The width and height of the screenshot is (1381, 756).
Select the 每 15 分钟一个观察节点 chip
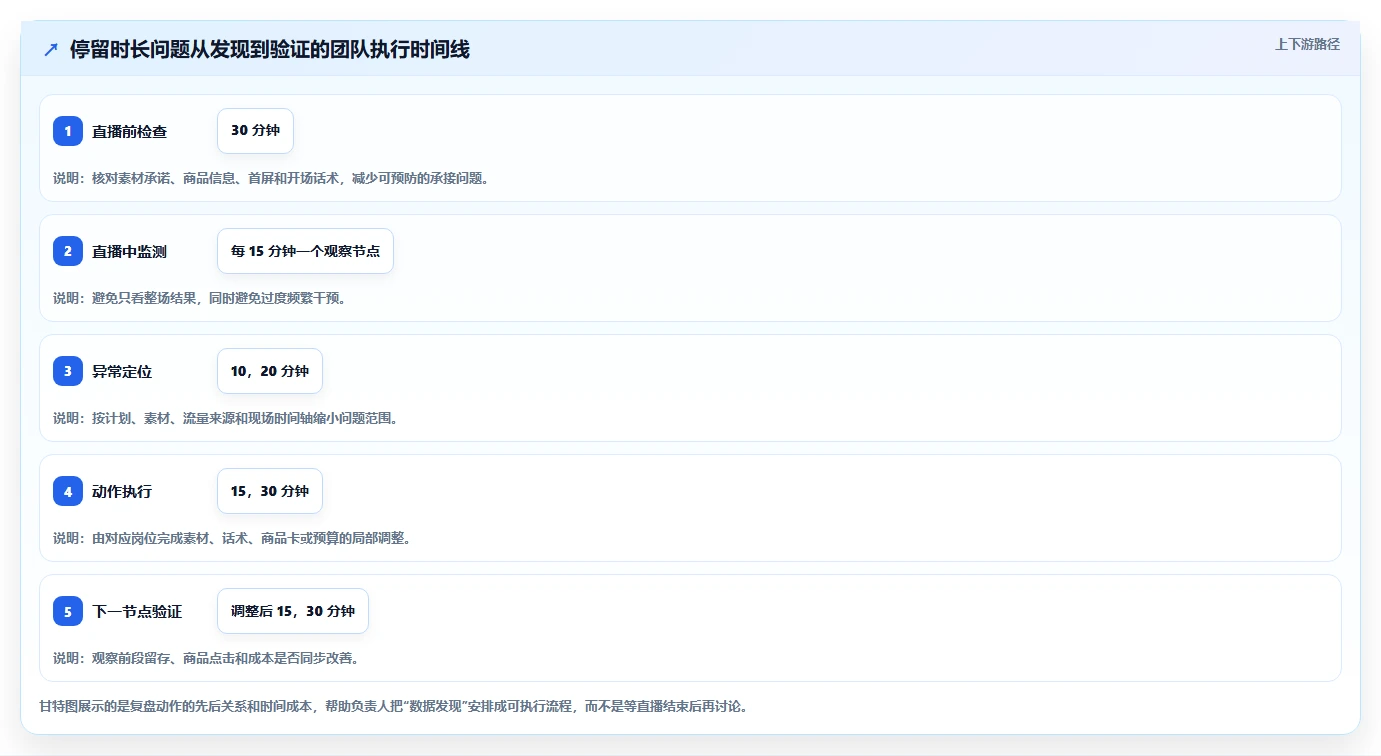tap(305, 251)
